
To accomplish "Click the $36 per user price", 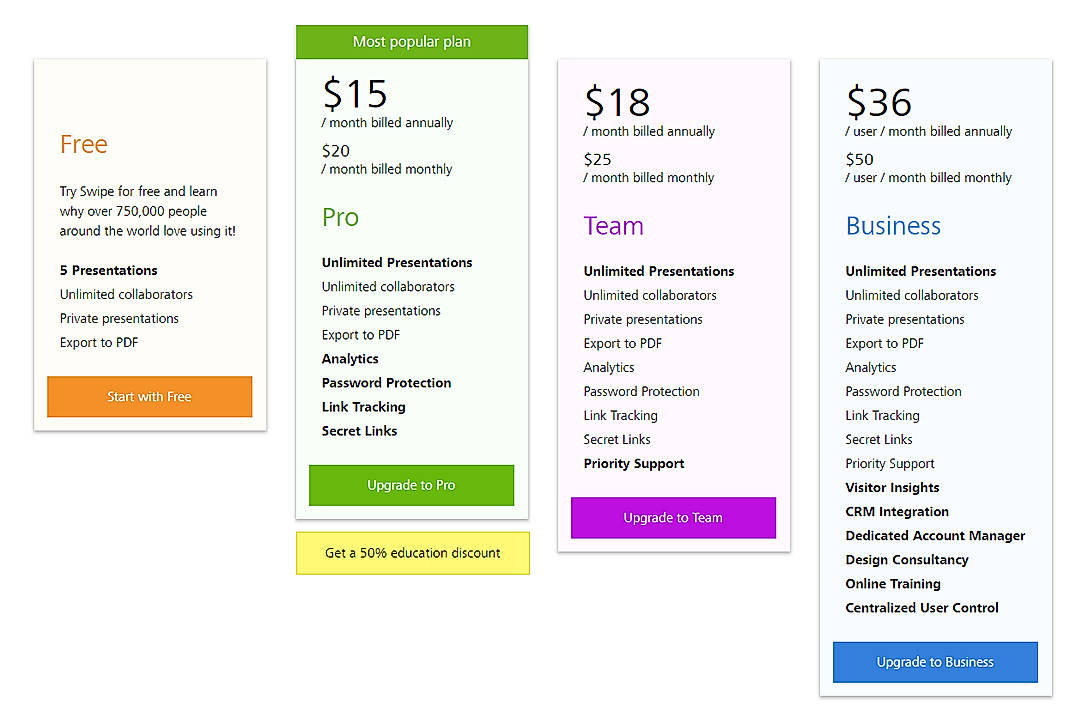I will click(879, 103).
